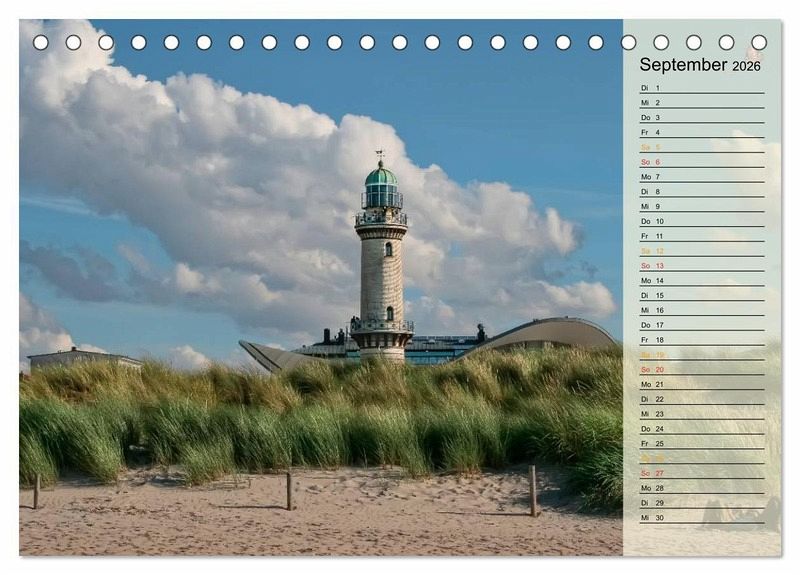Click the lighthouse's lower balcony gallery
The width and height of the screenshot is (800, 575).
(x=381, y=326)
